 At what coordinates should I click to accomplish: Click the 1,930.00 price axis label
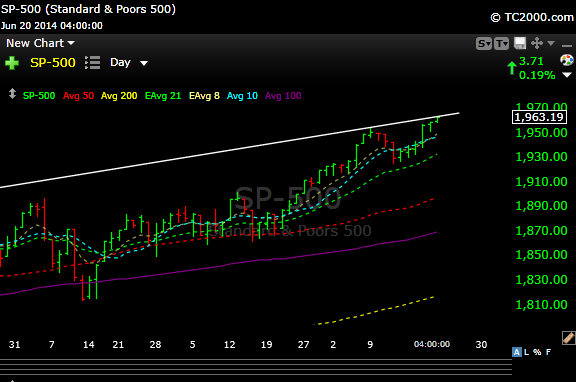(541, 157)
